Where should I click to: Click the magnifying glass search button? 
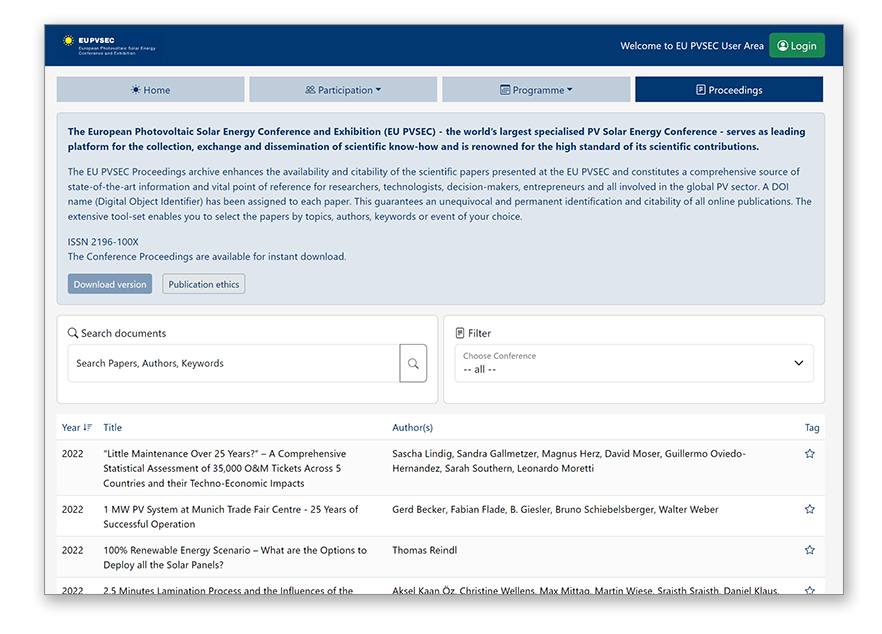tap(413, 364)
